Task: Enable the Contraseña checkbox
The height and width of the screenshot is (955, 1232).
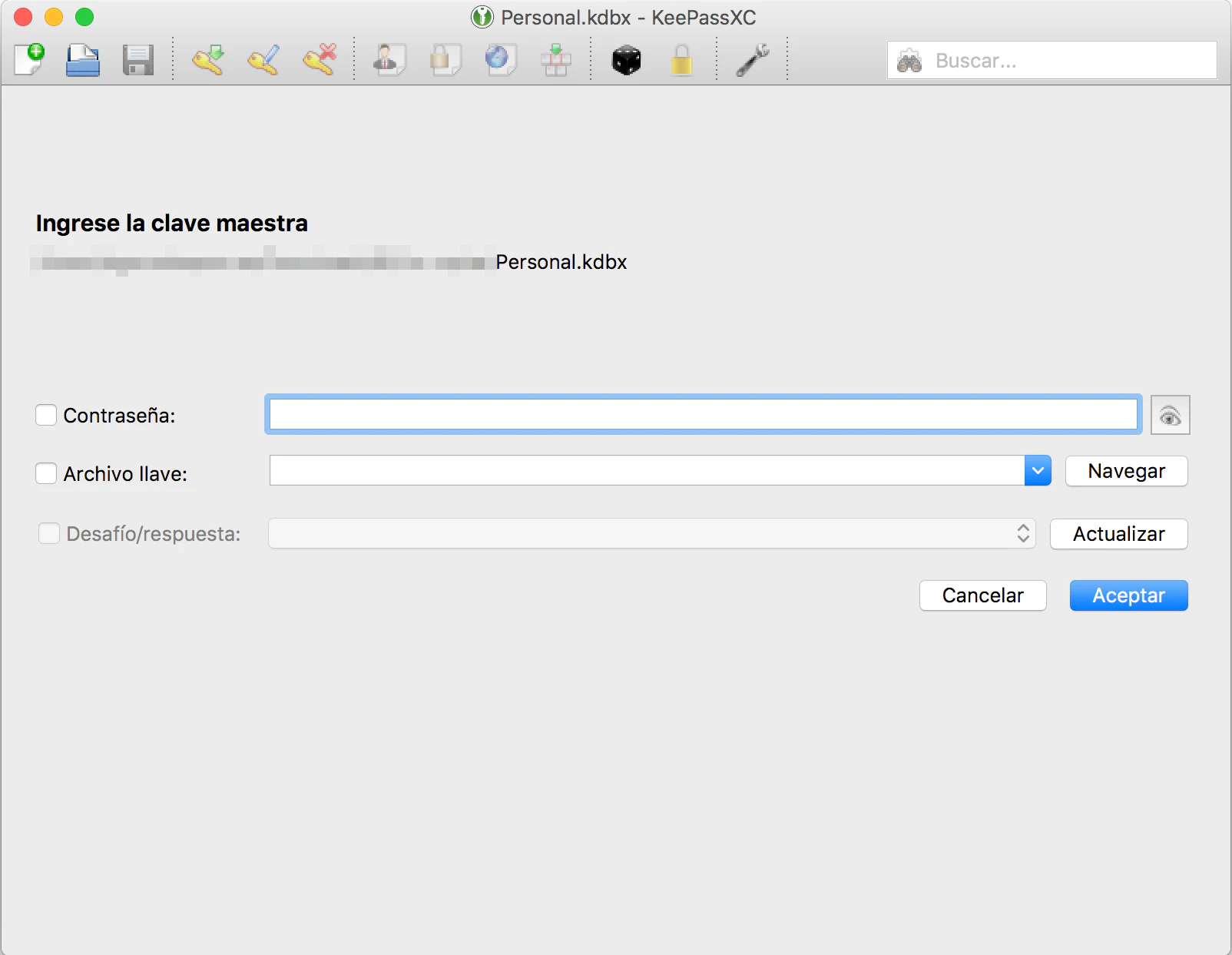Action: point(46,416)
